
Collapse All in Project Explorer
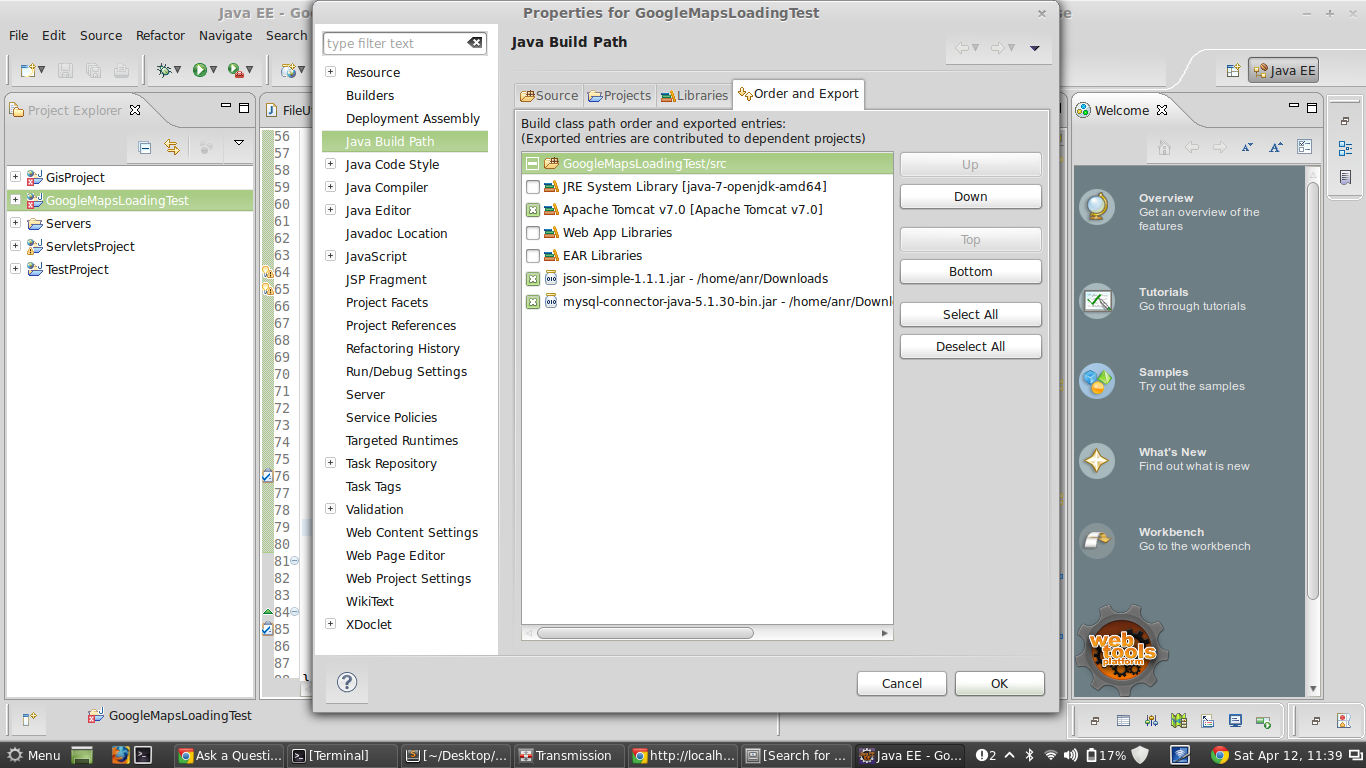pyautogui.click(x=144, y=147)
